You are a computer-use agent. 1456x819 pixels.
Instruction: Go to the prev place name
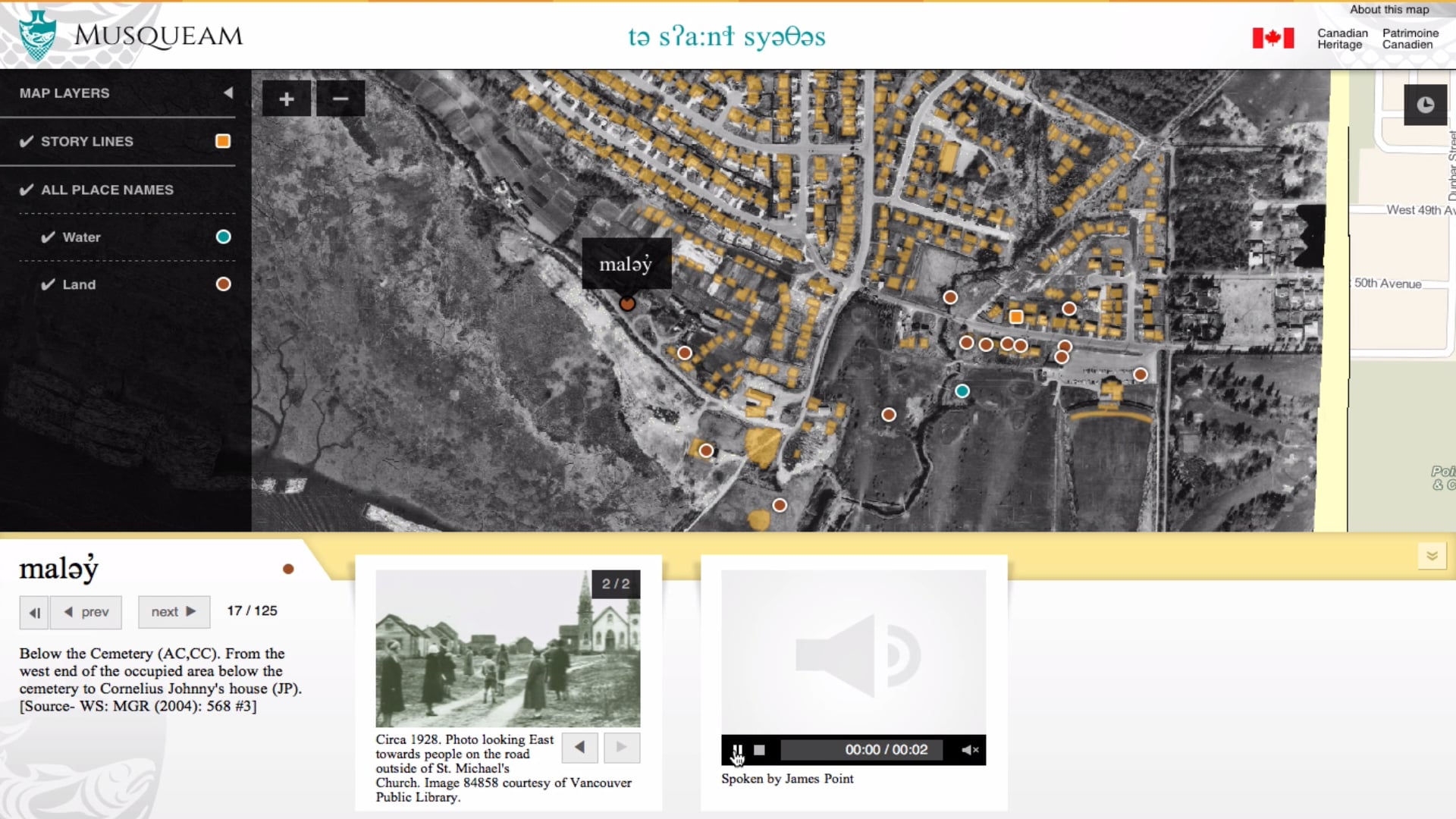(86, 612)
